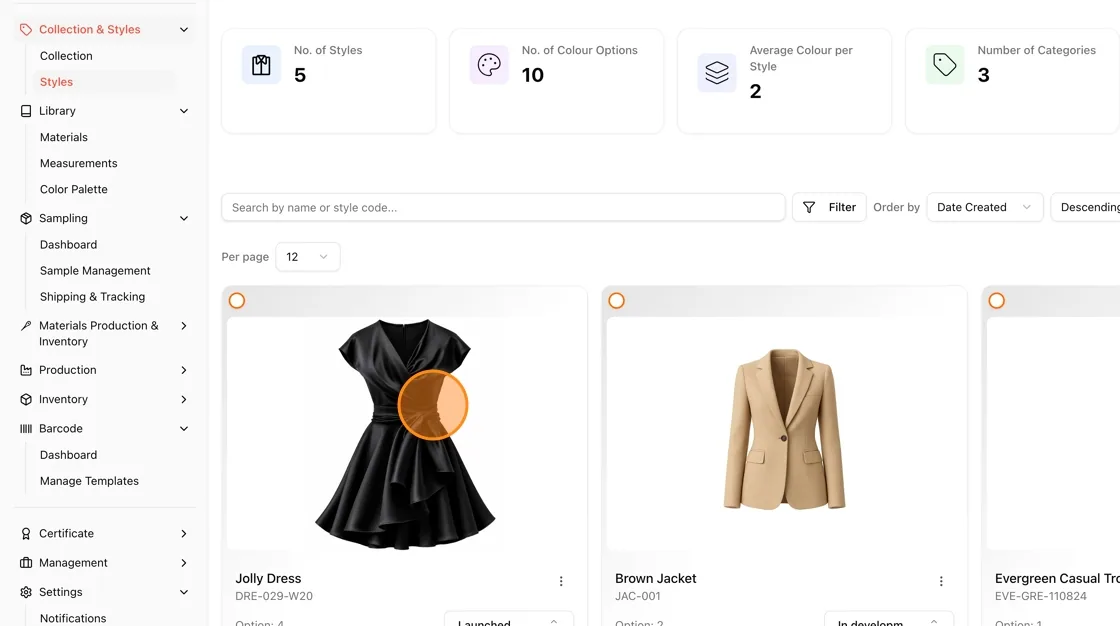Screen dimensions: 1120x626
Task: Focus the search by name or style code field
Action: click(x=503, y=207)
